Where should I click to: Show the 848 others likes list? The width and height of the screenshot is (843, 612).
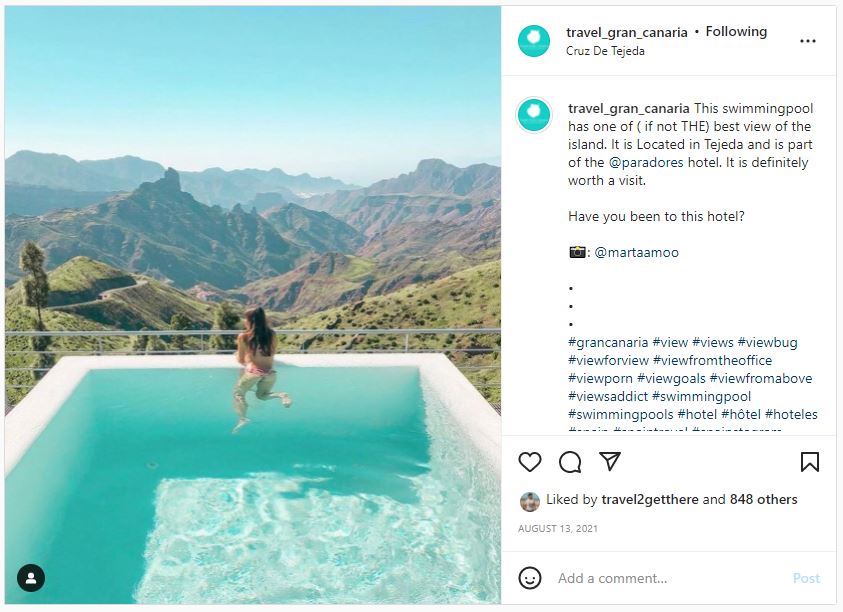pos(763,499)
